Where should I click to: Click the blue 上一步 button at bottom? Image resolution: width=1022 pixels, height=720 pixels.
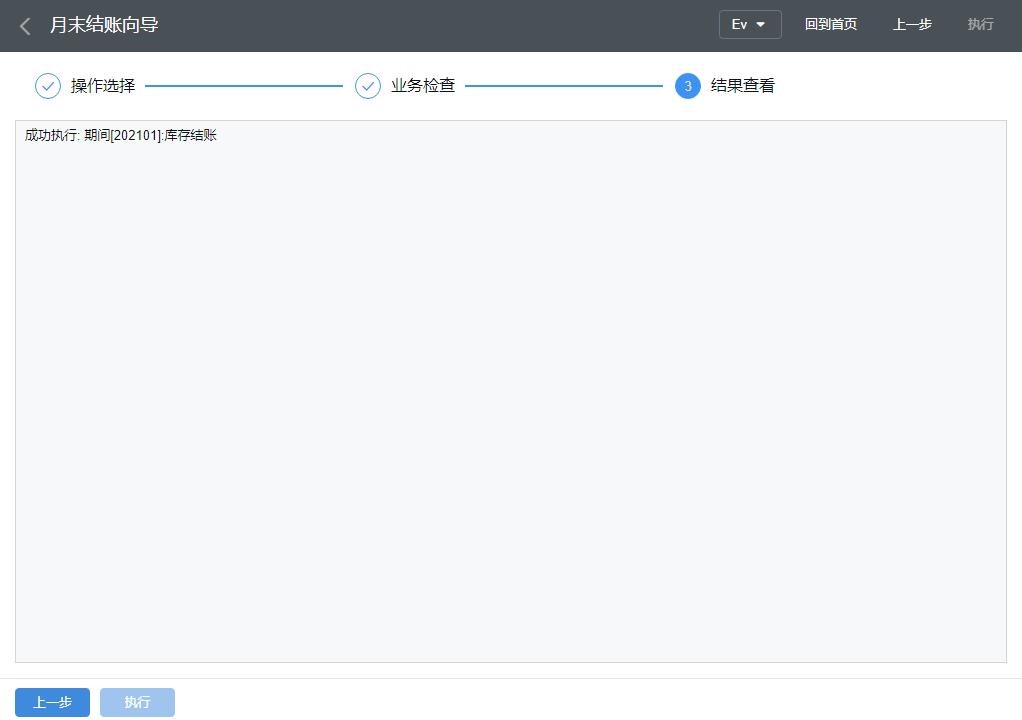[52, 702]
